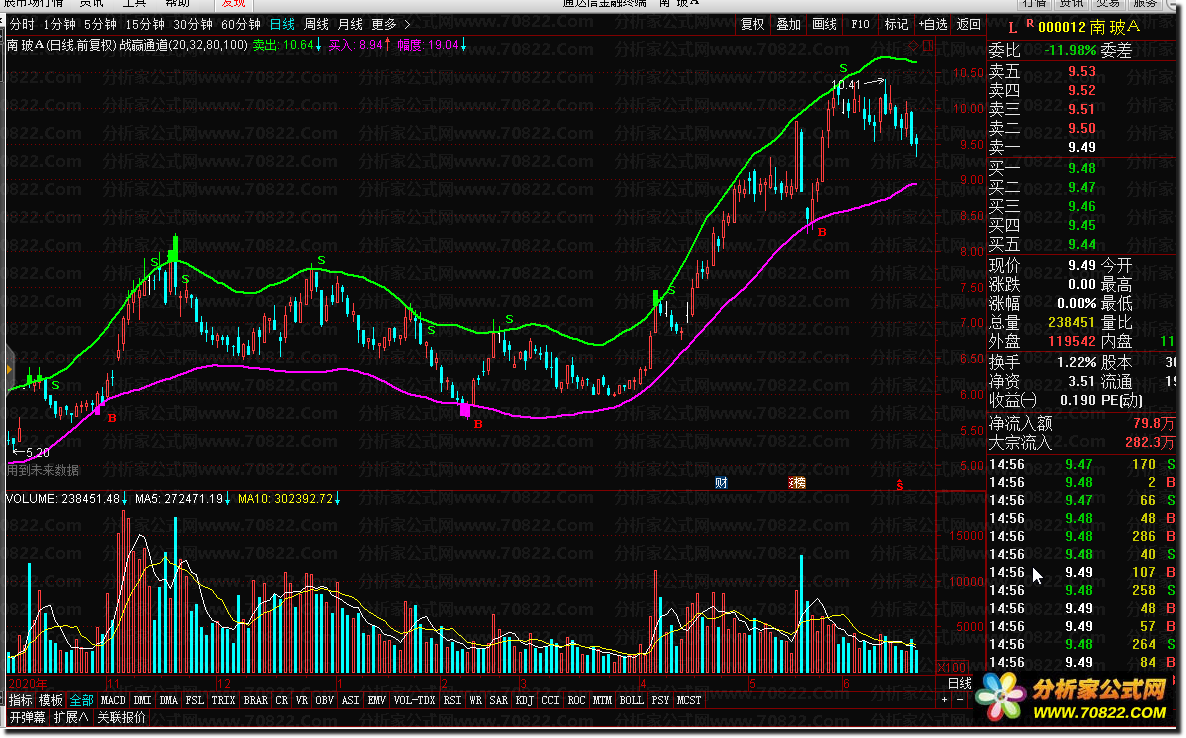Click the red R margin-trading icon
Screen dimensions: 1186x738
tap(1029, 24)
